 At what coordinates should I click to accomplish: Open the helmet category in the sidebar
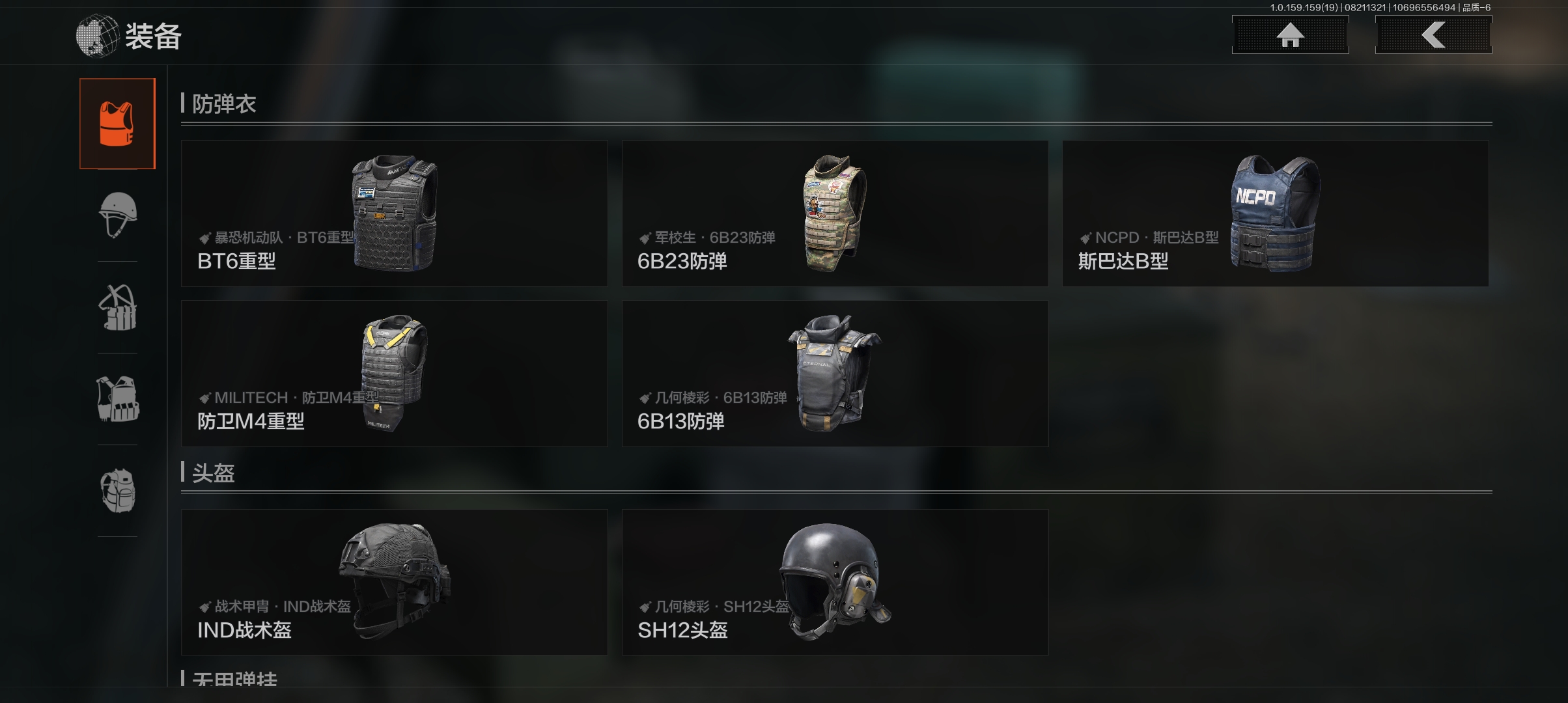118,215
